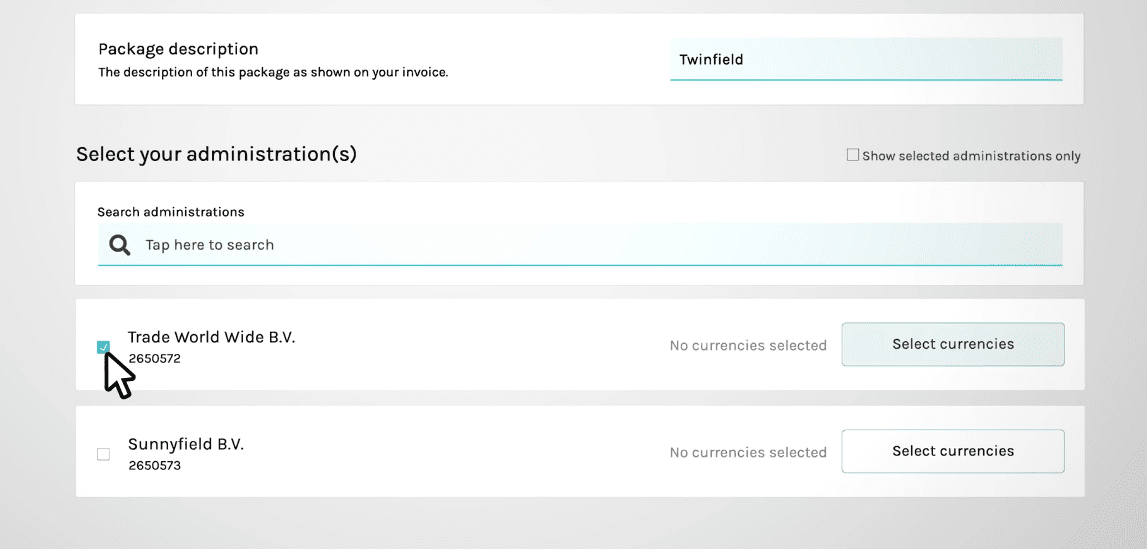Click the Show selected administrations only label
Screen dimensions: 1147x549
coord(971,156)
